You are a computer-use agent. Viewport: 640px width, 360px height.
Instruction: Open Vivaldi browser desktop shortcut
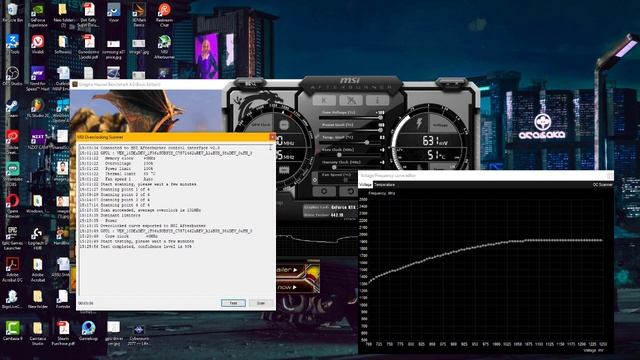pyautogui.click(x=38, y=45)
